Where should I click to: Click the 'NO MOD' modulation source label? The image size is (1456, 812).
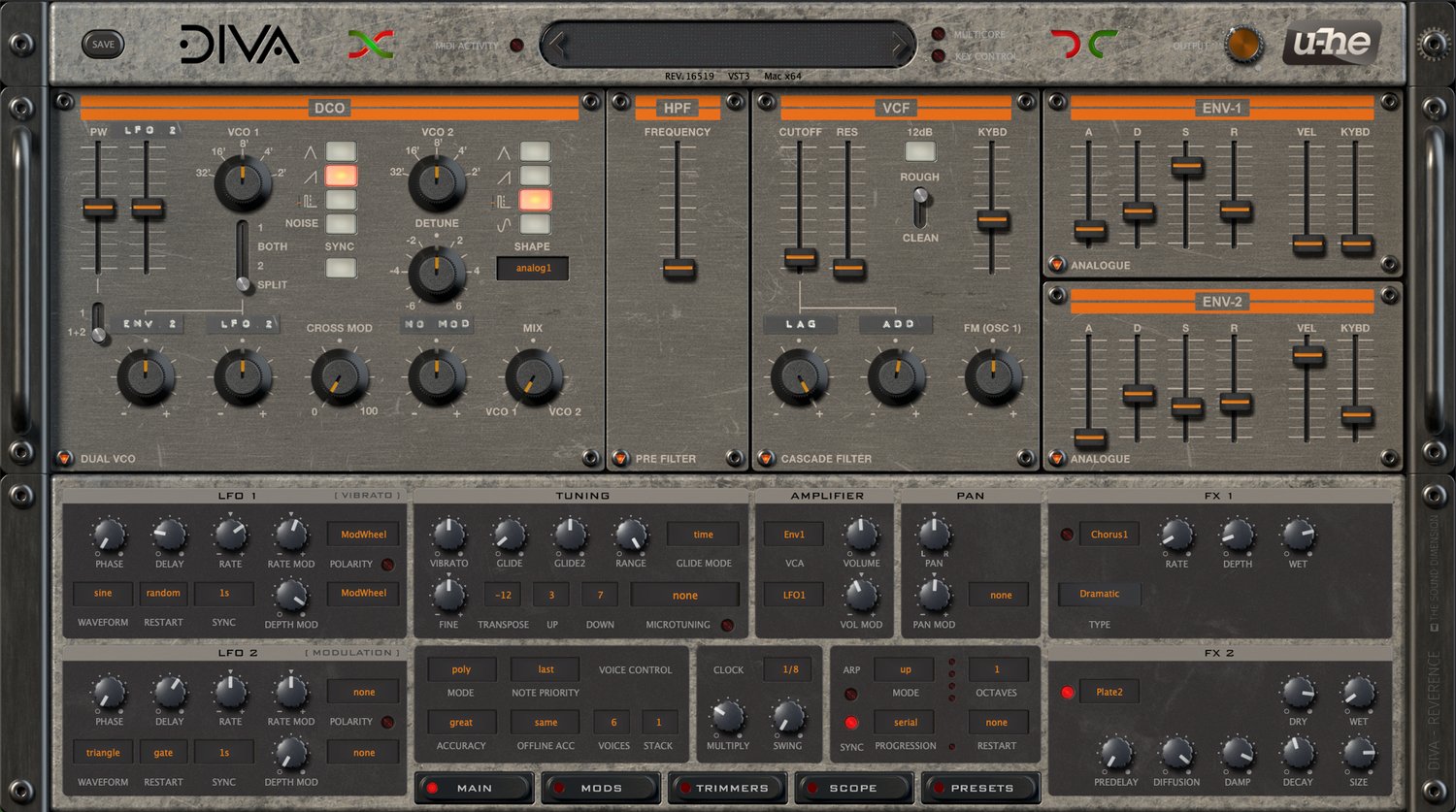coord(437,325)
